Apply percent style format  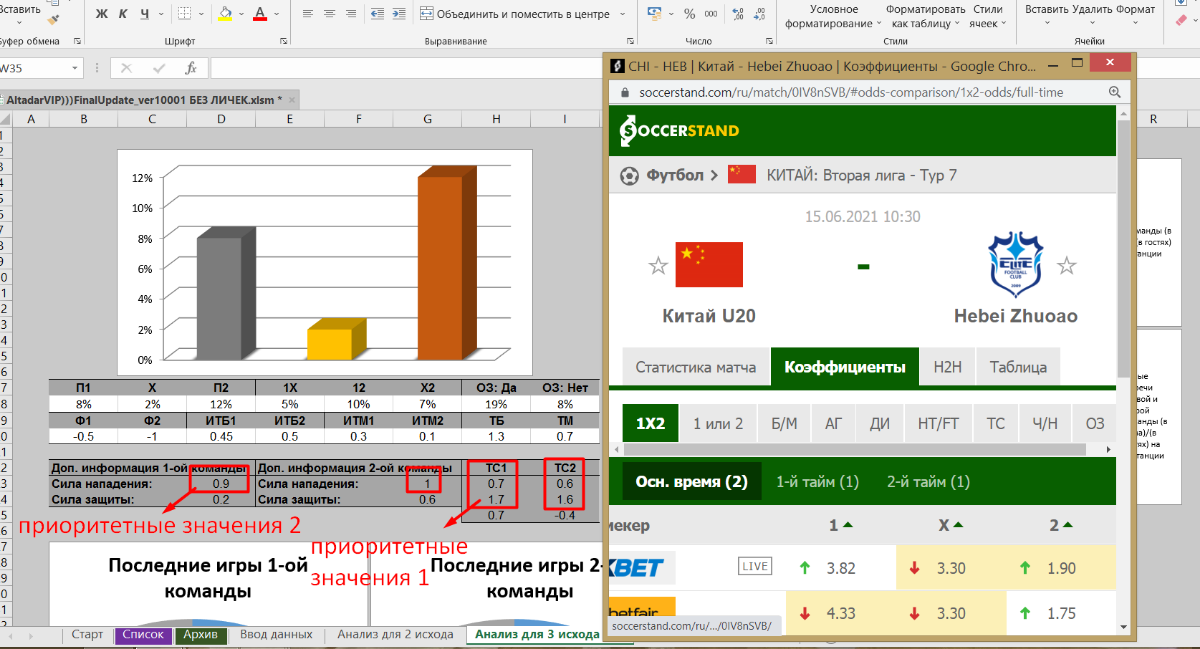(690, 14)
